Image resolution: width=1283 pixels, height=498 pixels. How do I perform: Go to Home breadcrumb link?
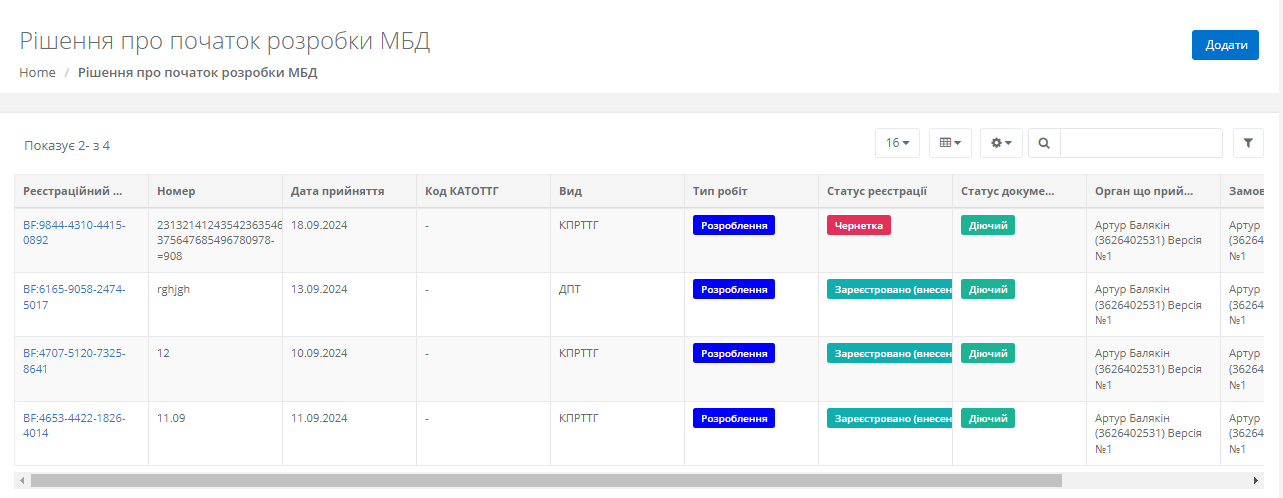click(x=37, y=73)
